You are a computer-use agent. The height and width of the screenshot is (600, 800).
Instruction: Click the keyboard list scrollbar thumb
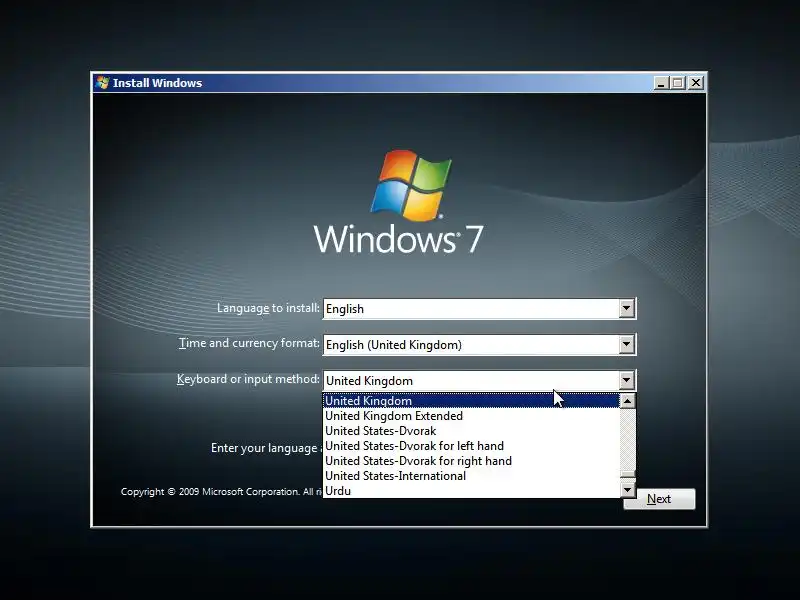[x=627, y=476]
